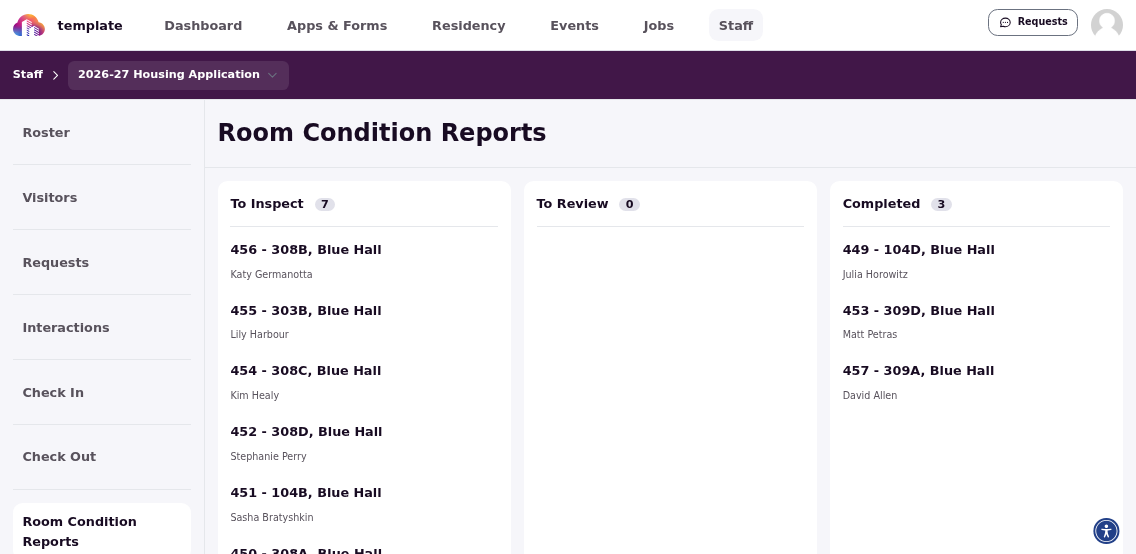Click resident name Stephanie Perry

pos(268,456)
